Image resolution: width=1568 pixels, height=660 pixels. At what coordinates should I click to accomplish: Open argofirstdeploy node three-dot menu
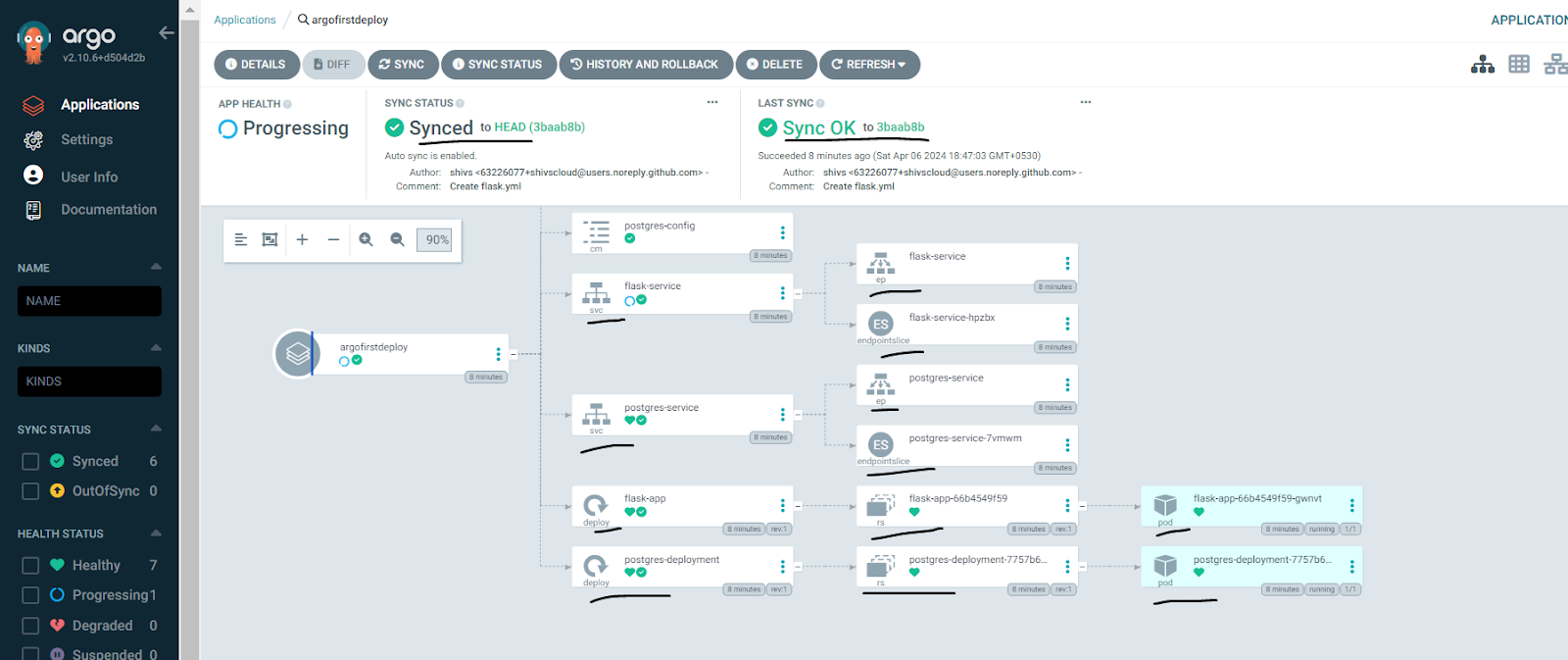498,354
